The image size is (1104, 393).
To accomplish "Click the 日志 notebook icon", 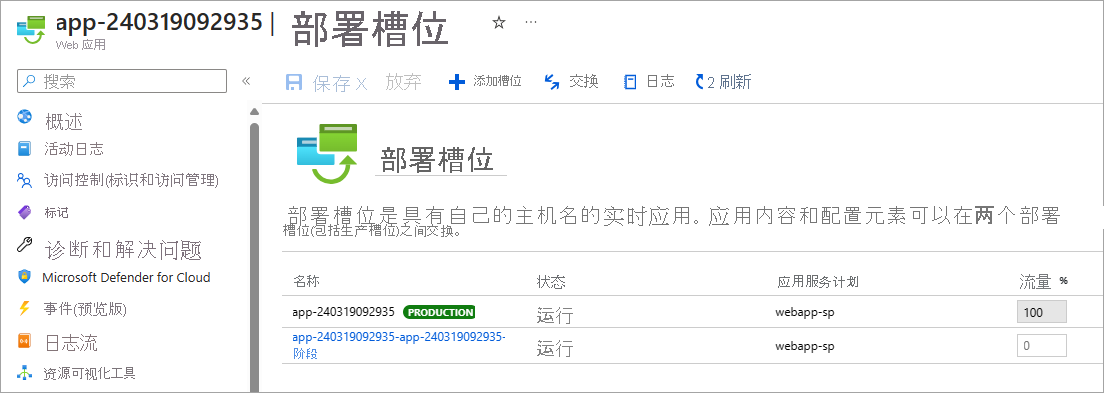I will coord(630,82).
